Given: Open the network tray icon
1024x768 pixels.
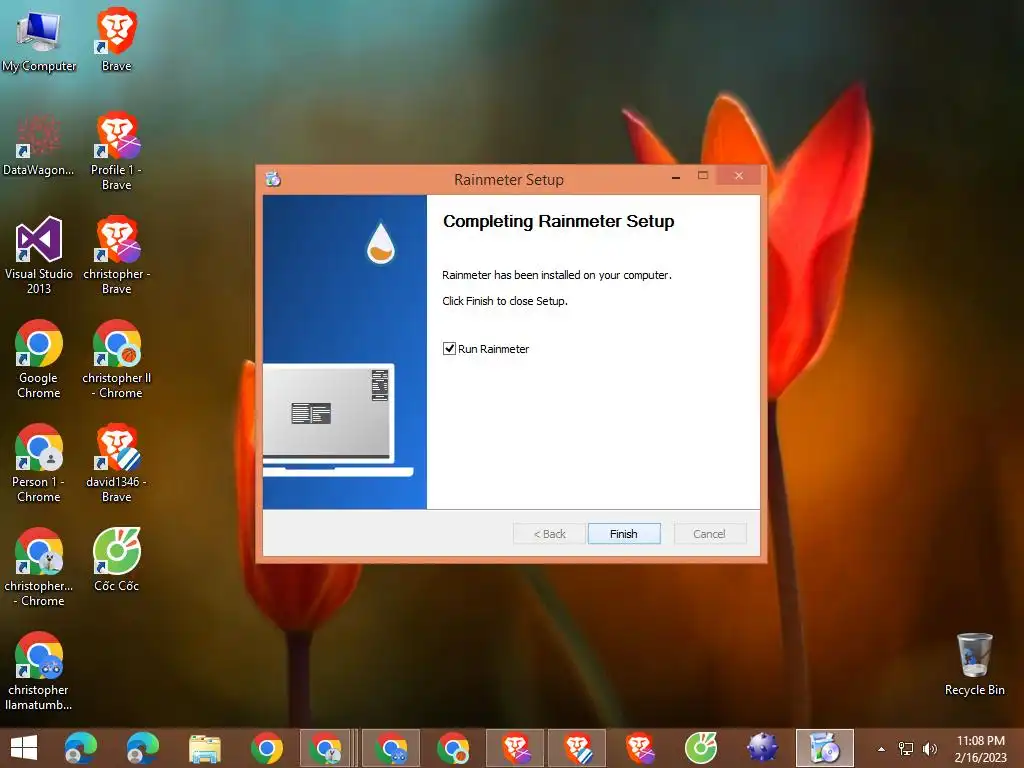Looking at the screenshot, I should point(906,749).
